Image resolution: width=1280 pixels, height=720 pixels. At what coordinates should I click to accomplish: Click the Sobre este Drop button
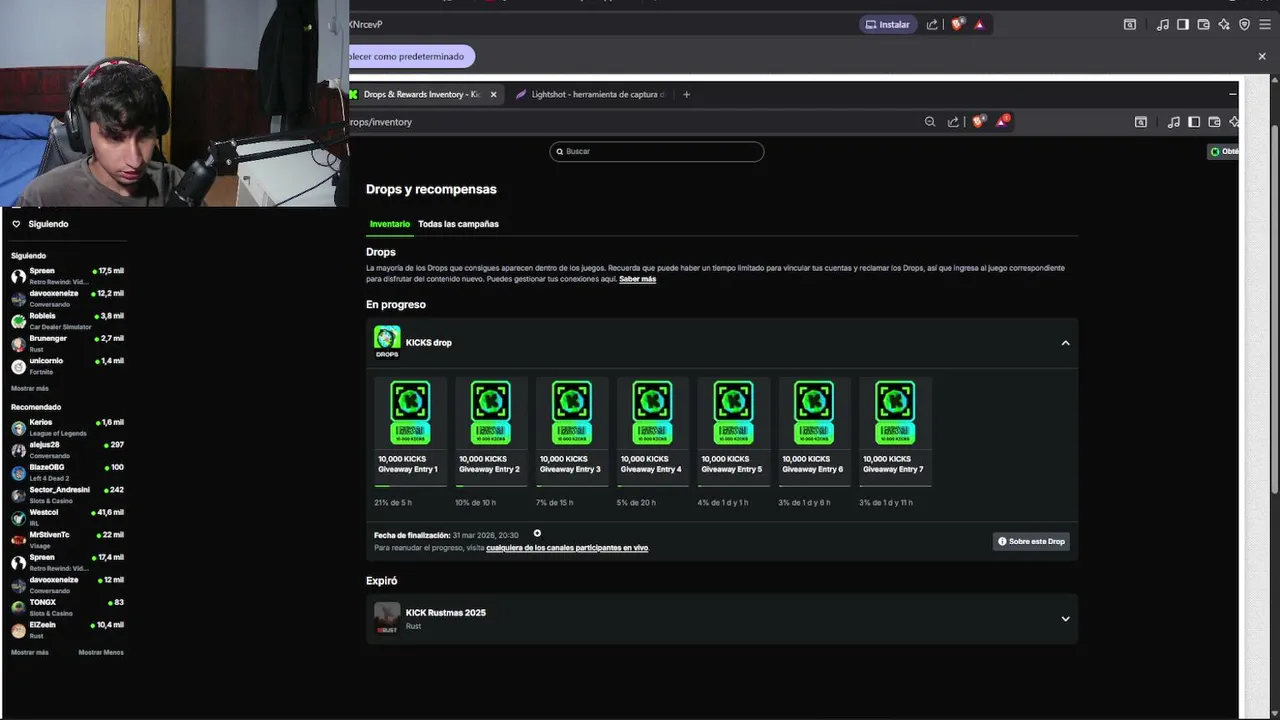1031,541
